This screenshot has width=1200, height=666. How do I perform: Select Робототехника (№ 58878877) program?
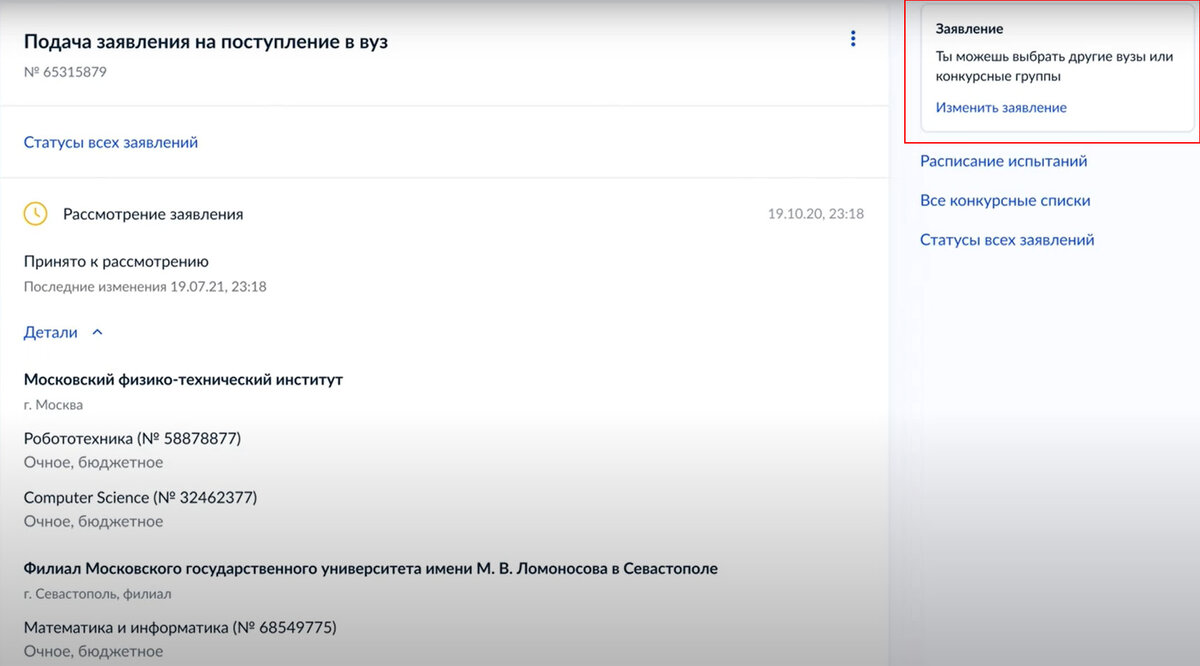click(132, 438)
